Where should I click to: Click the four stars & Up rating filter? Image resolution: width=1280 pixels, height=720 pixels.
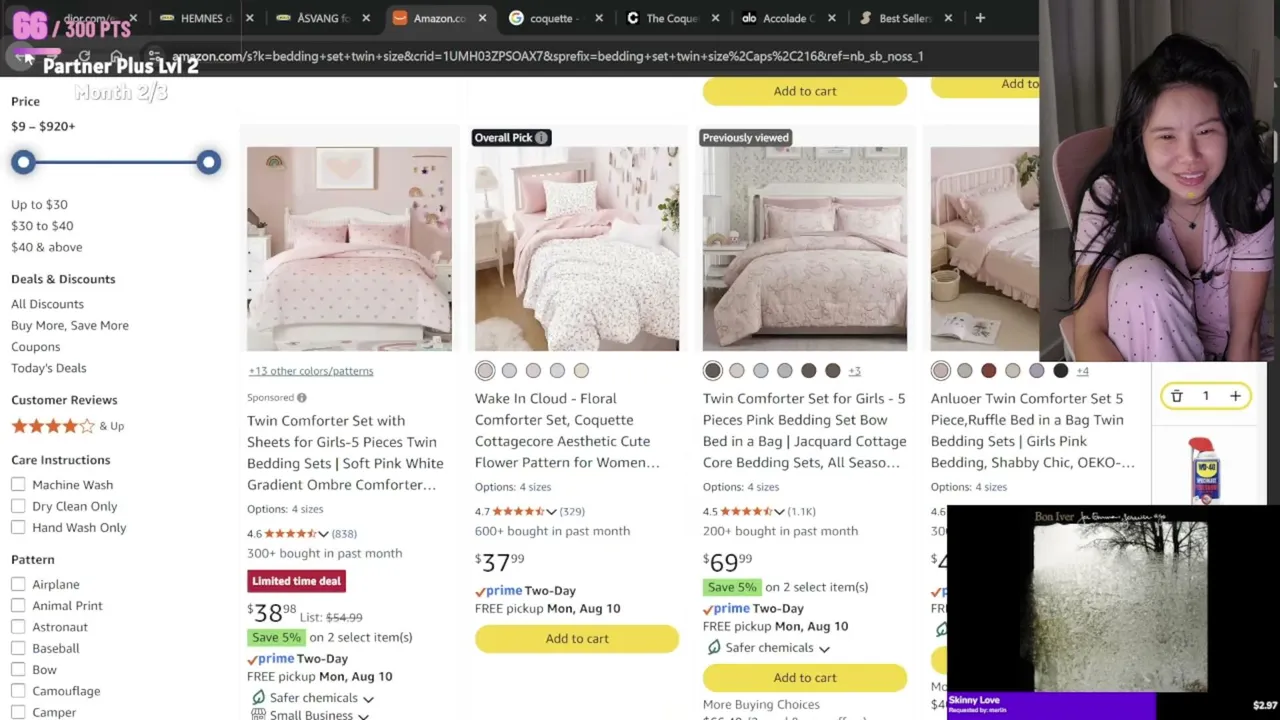click(67, 426)
